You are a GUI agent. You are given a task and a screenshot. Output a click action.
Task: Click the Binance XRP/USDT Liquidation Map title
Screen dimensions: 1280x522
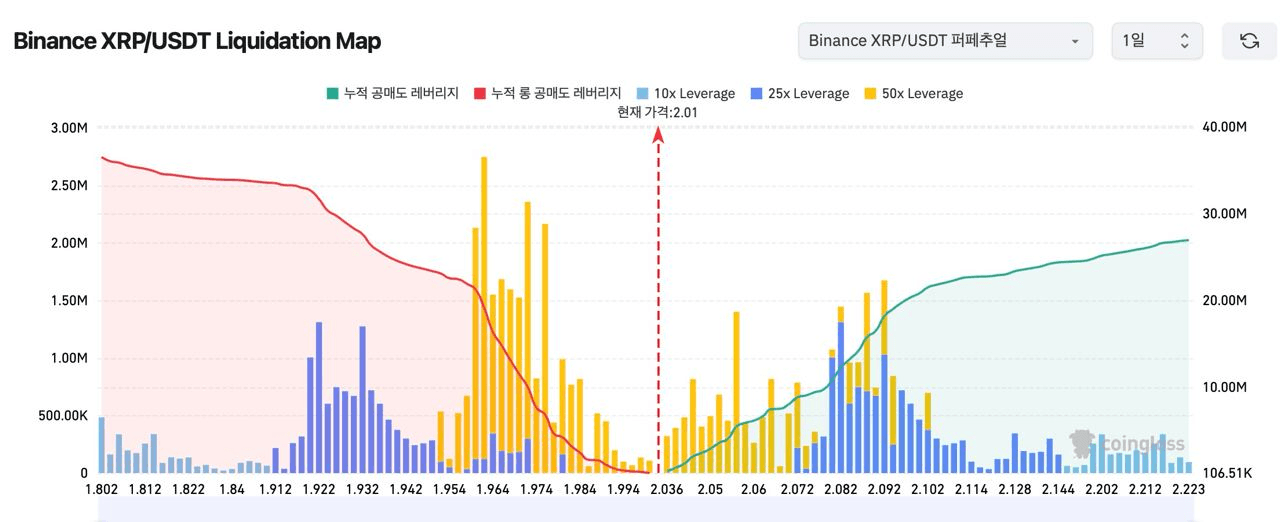pos(196,41)
